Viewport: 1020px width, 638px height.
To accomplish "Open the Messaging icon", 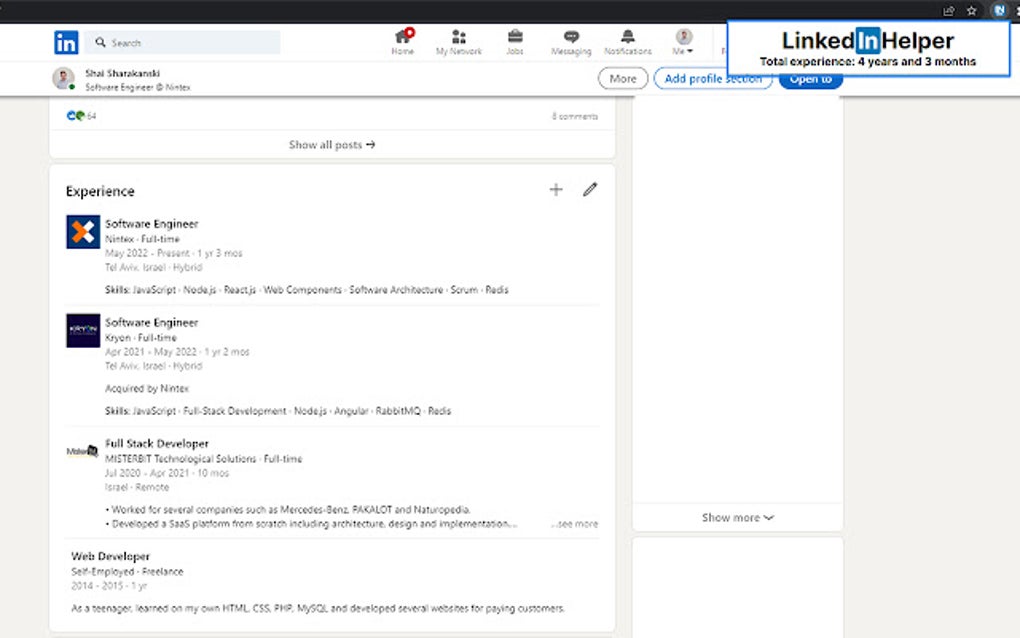I will [x=571, y=37].
